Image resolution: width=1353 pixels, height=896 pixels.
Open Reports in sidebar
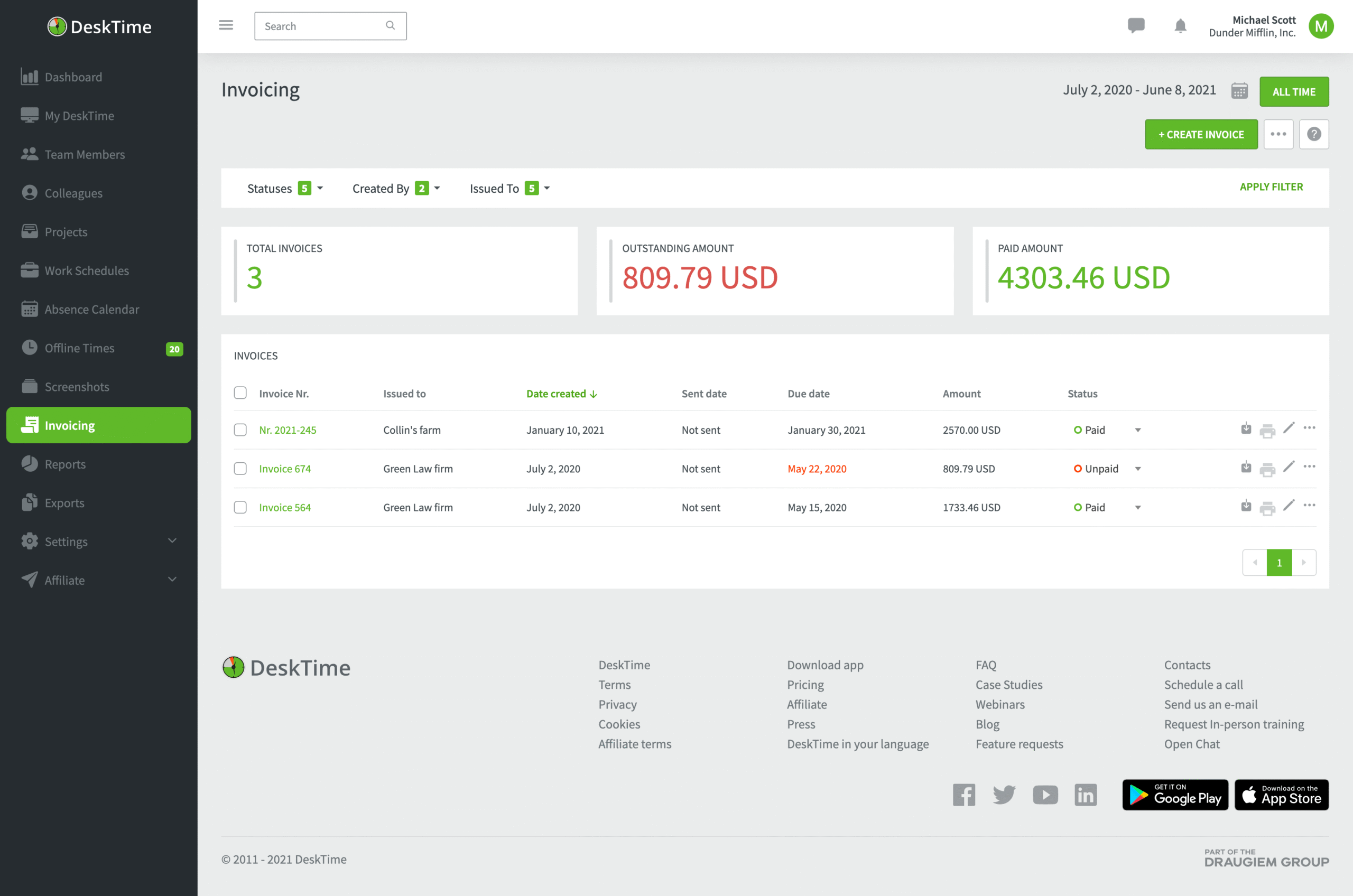99,464
